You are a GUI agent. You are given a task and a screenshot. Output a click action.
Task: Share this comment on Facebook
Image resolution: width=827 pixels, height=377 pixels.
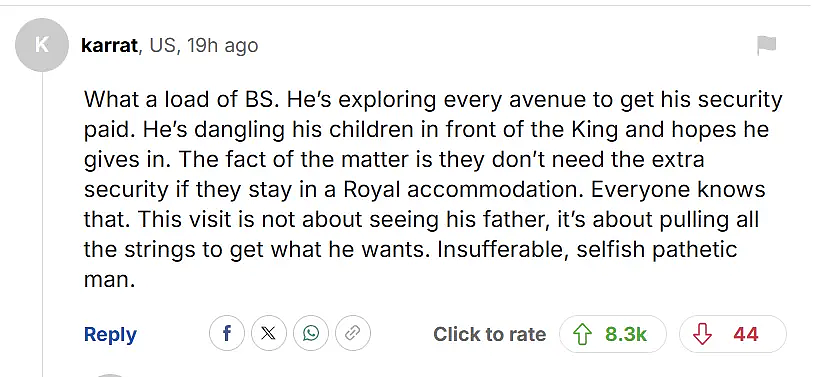227,334
